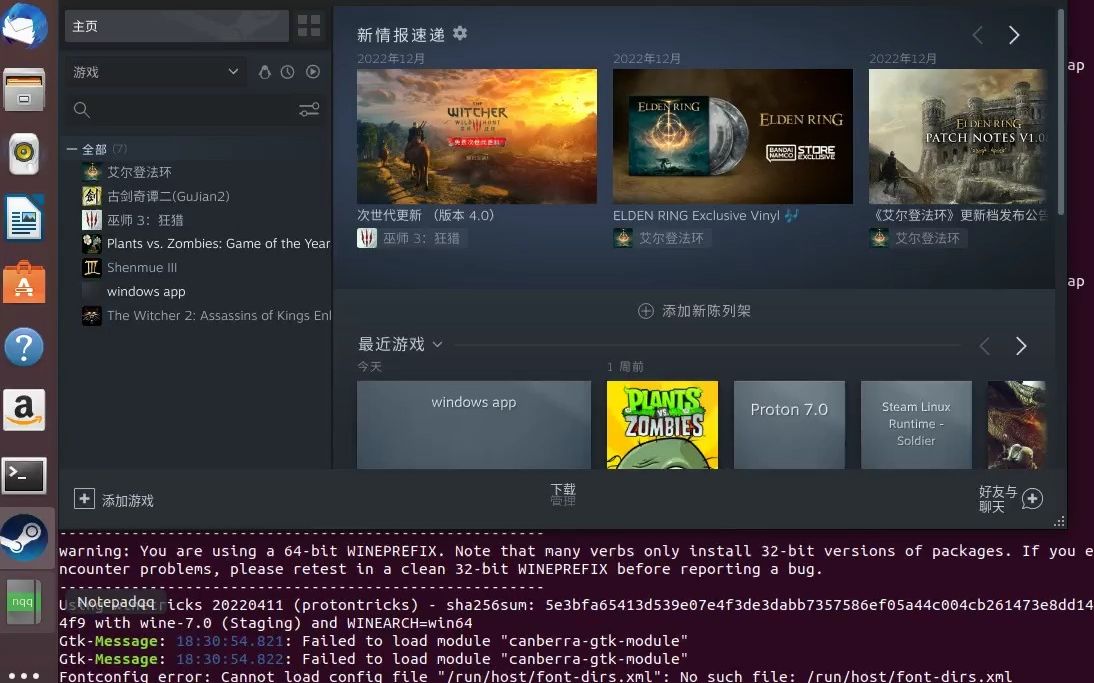The height and width of the screenshot is (683, 1094).
Task: Open advanced filter options beside search box
Action: click(x=309, y=110)
